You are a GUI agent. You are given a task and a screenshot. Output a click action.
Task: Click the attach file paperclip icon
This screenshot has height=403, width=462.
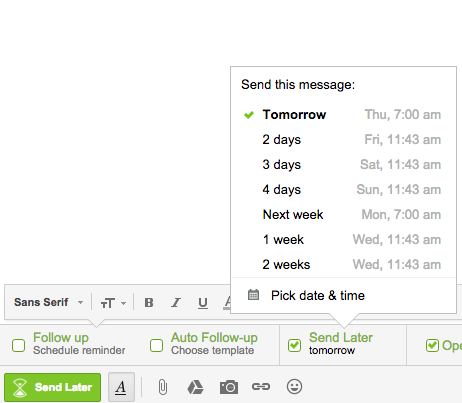pyautogui.click(x=163, y=387)
